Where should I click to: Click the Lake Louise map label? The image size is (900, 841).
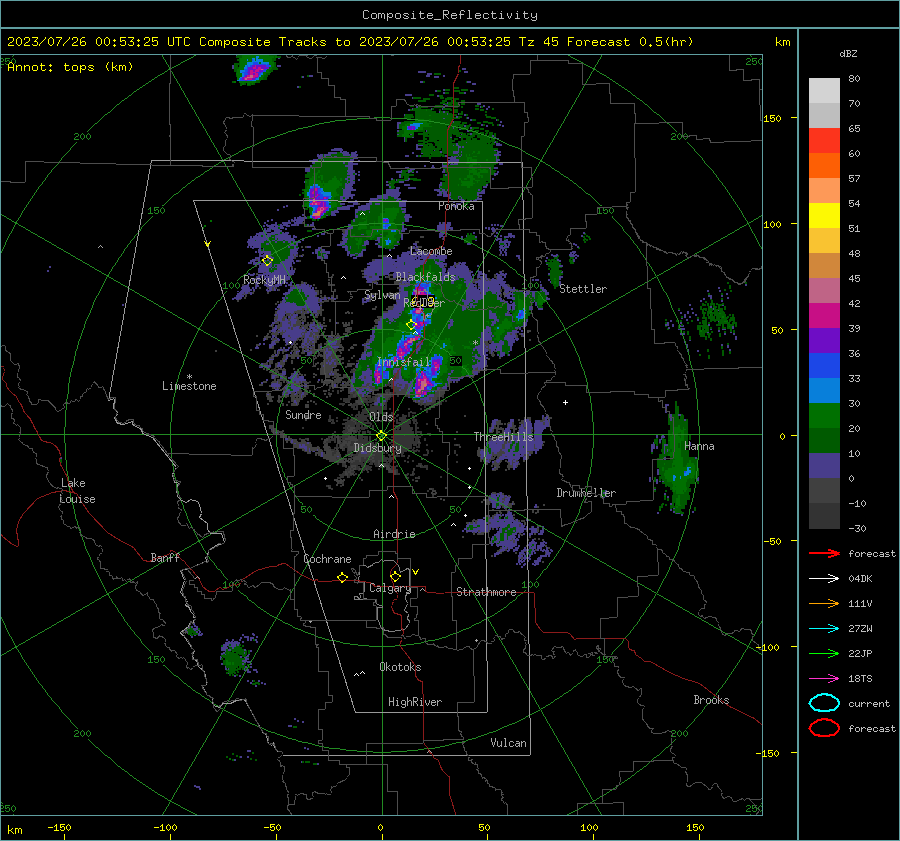tap(77, 491)
